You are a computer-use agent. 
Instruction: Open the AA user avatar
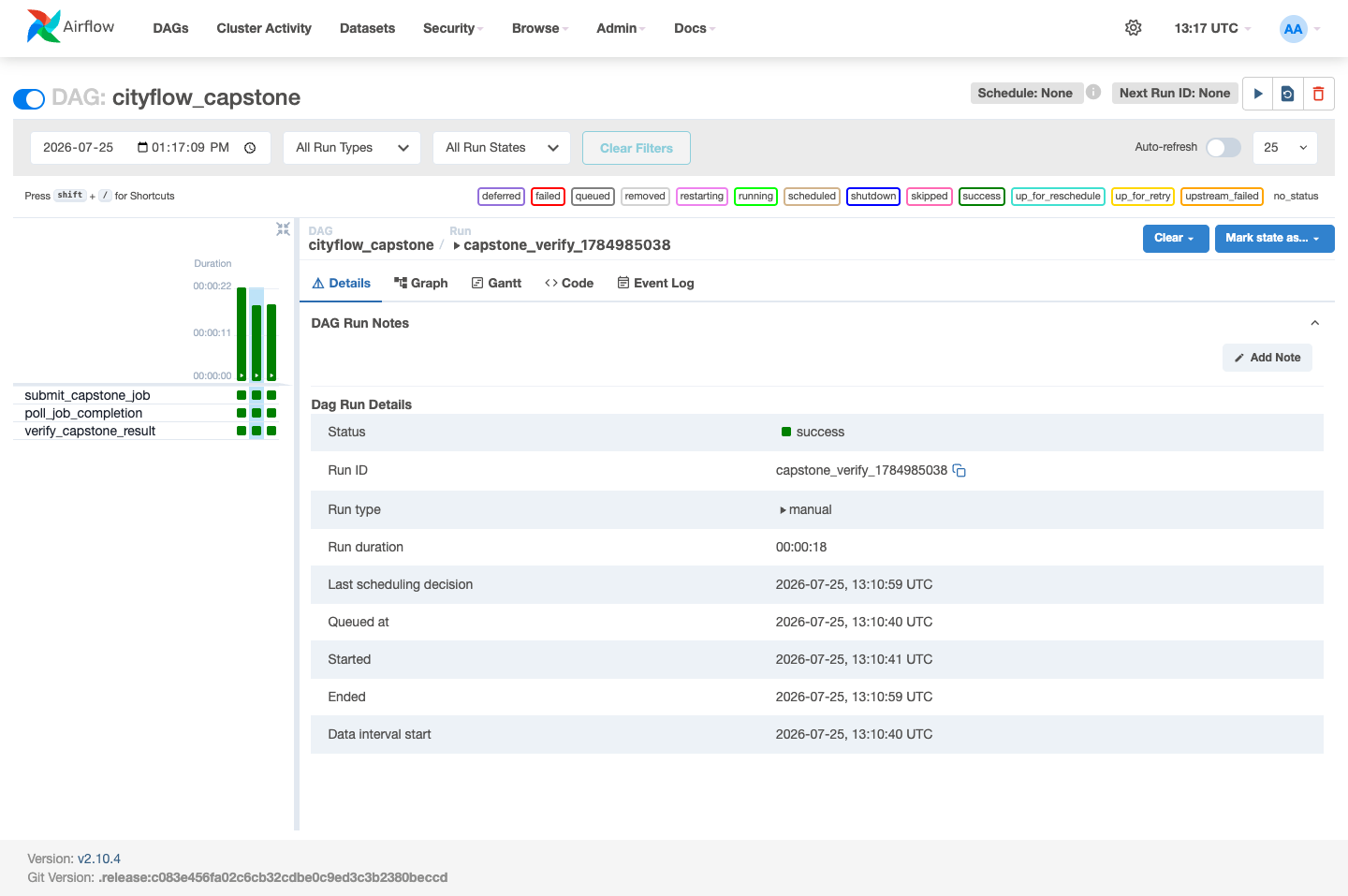click(1293, 28)
